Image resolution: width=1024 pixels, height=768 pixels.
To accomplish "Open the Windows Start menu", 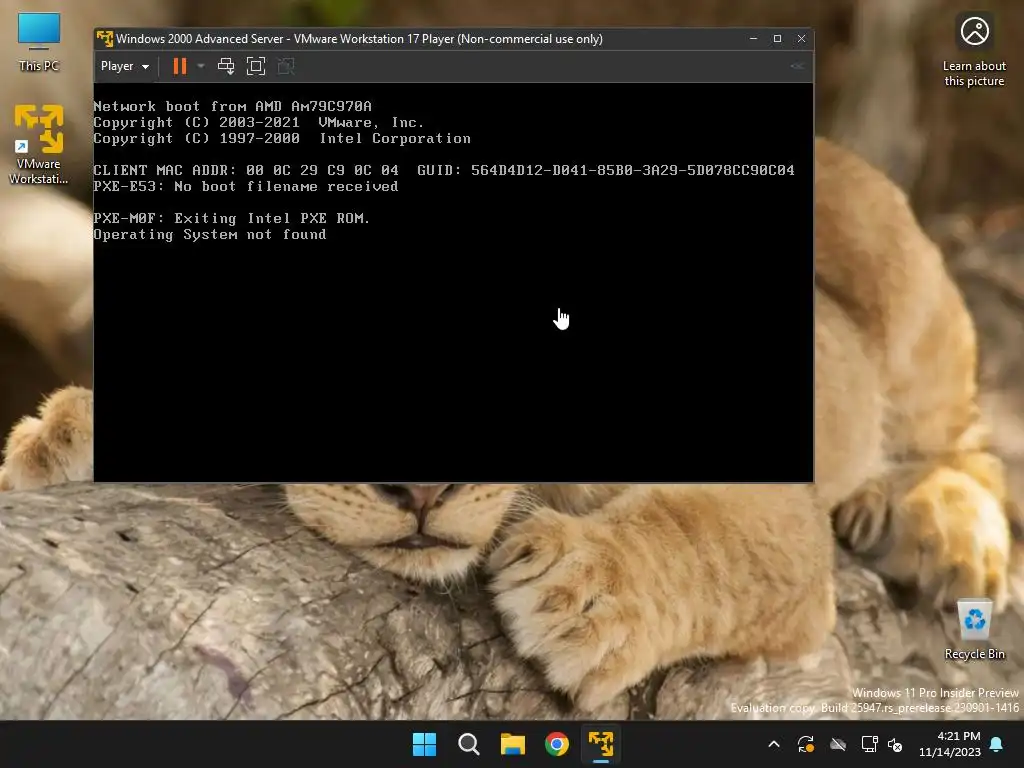I will [424, 744].
